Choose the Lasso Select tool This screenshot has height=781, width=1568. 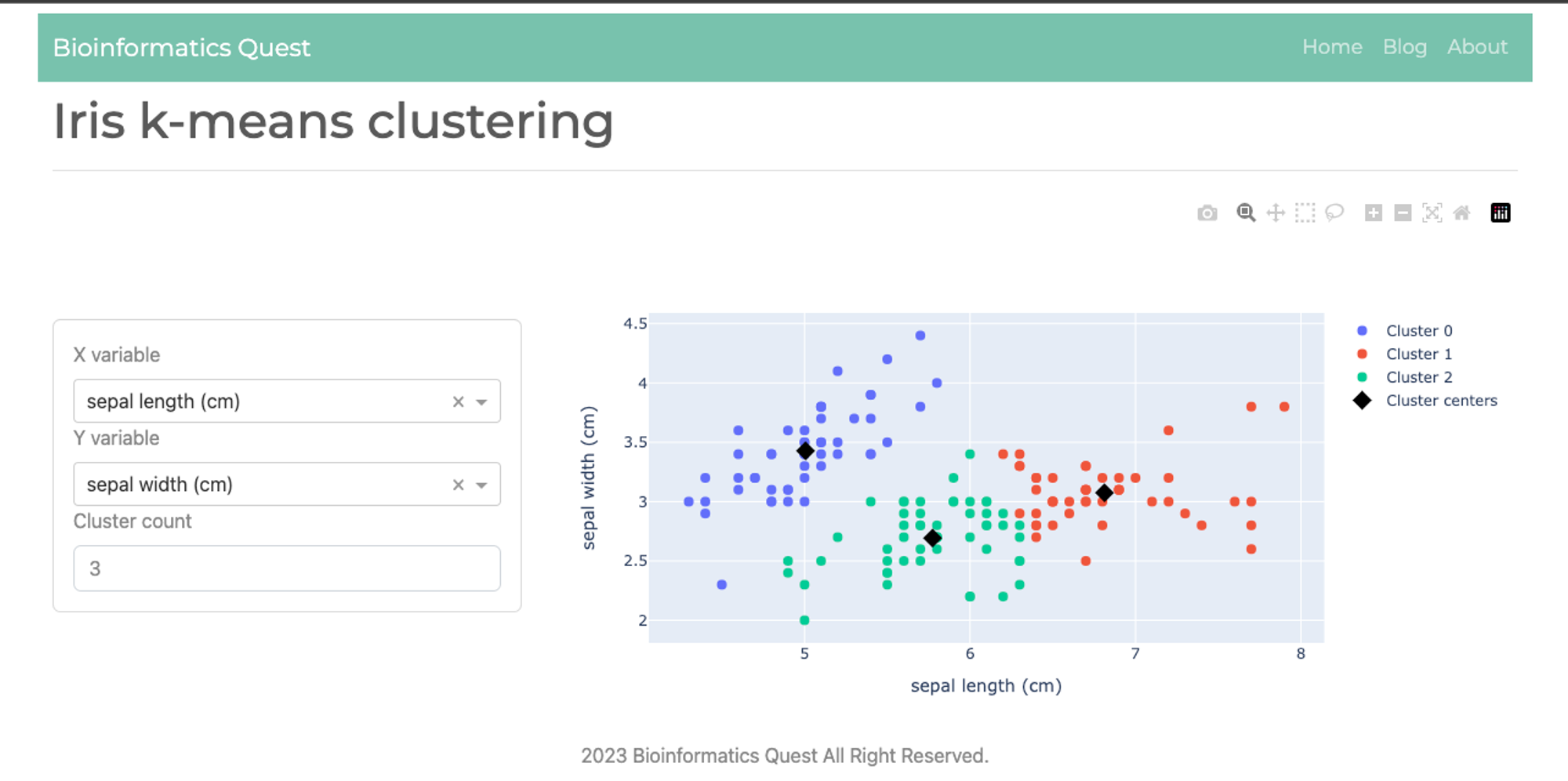coord(1334,213)
